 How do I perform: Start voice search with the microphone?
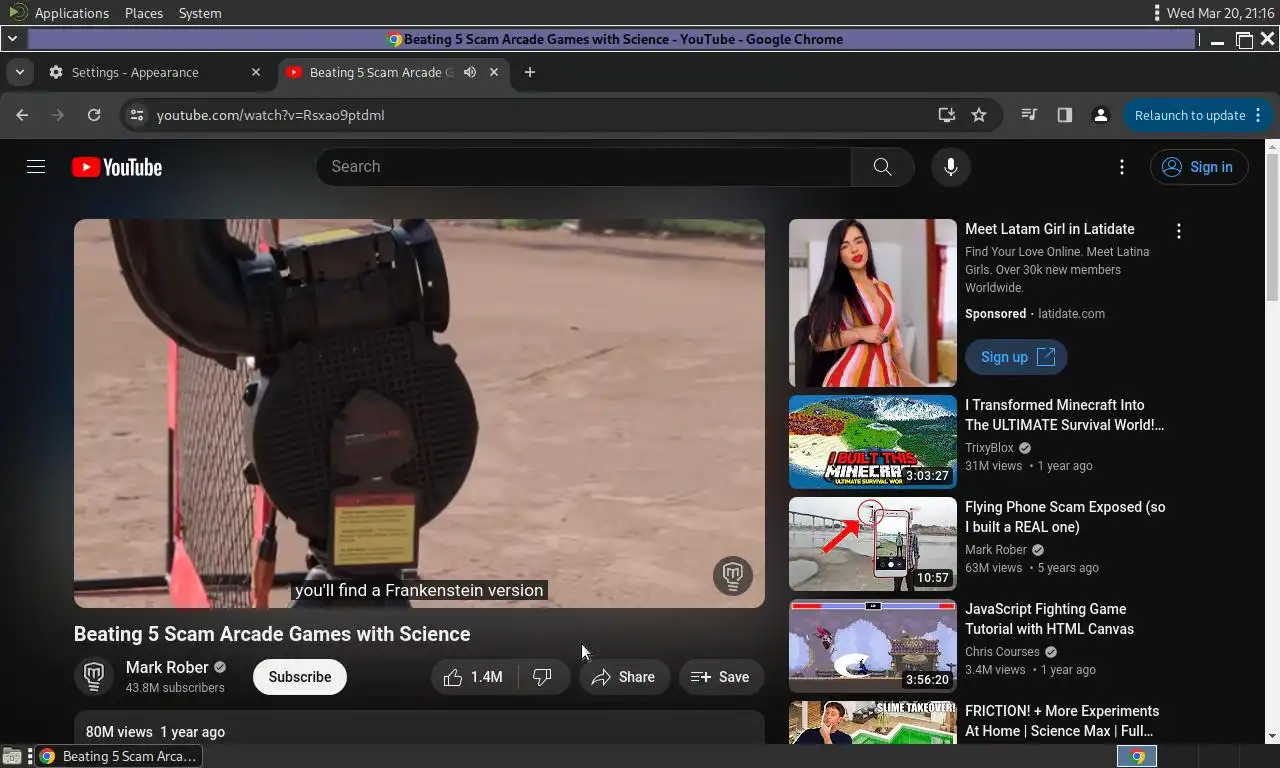(x=951, y=167)
